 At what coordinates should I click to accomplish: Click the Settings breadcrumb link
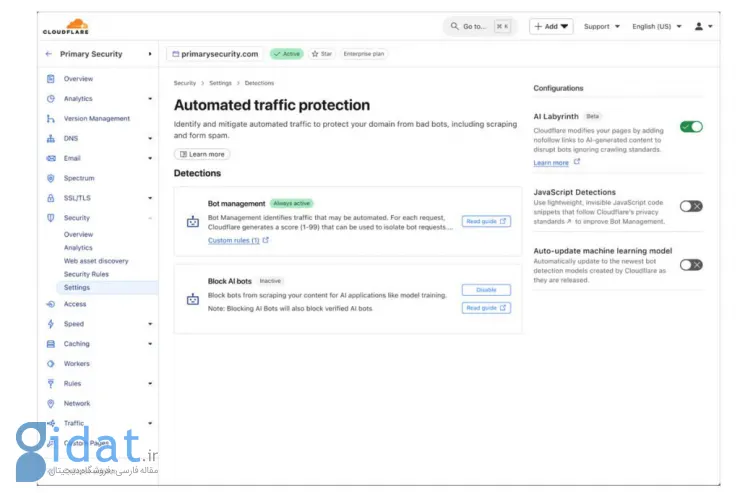click(x=220, y=83)
